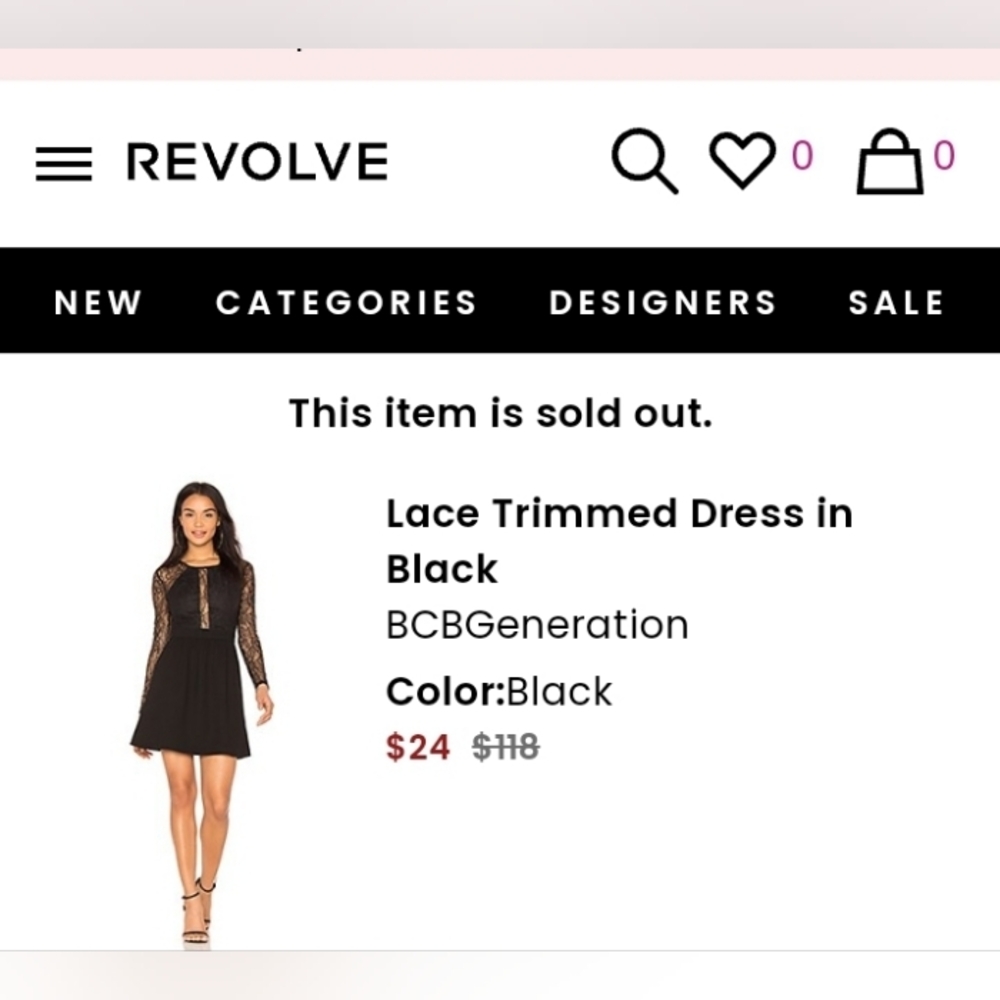Viewport: 1000px width, 1000px height.
Task: Open the wishlist heart icon
Action: click(x=742, y=159)
